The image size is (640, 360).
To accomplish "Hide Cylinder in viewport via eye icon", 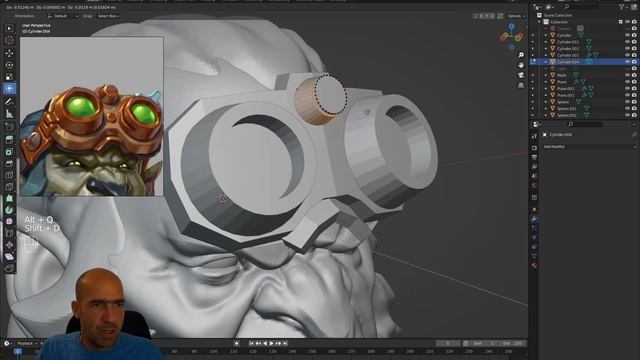I will [x=627, y=35].
